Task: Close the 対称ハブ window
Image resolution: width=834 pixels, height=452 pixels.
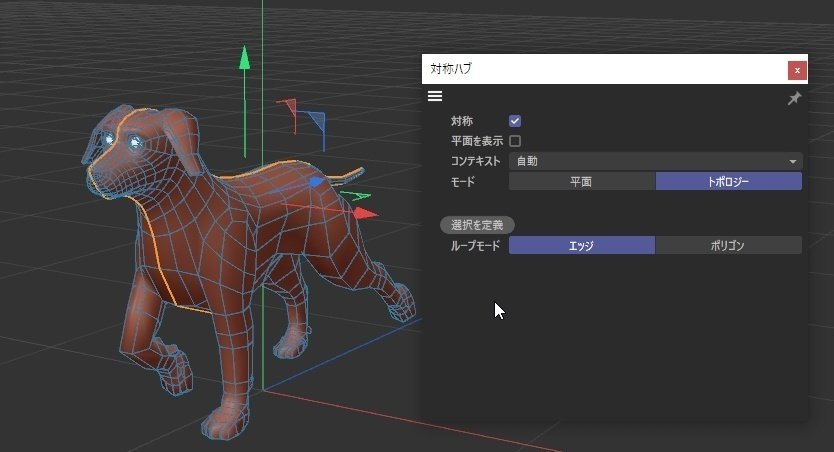Action: (797, 70)
